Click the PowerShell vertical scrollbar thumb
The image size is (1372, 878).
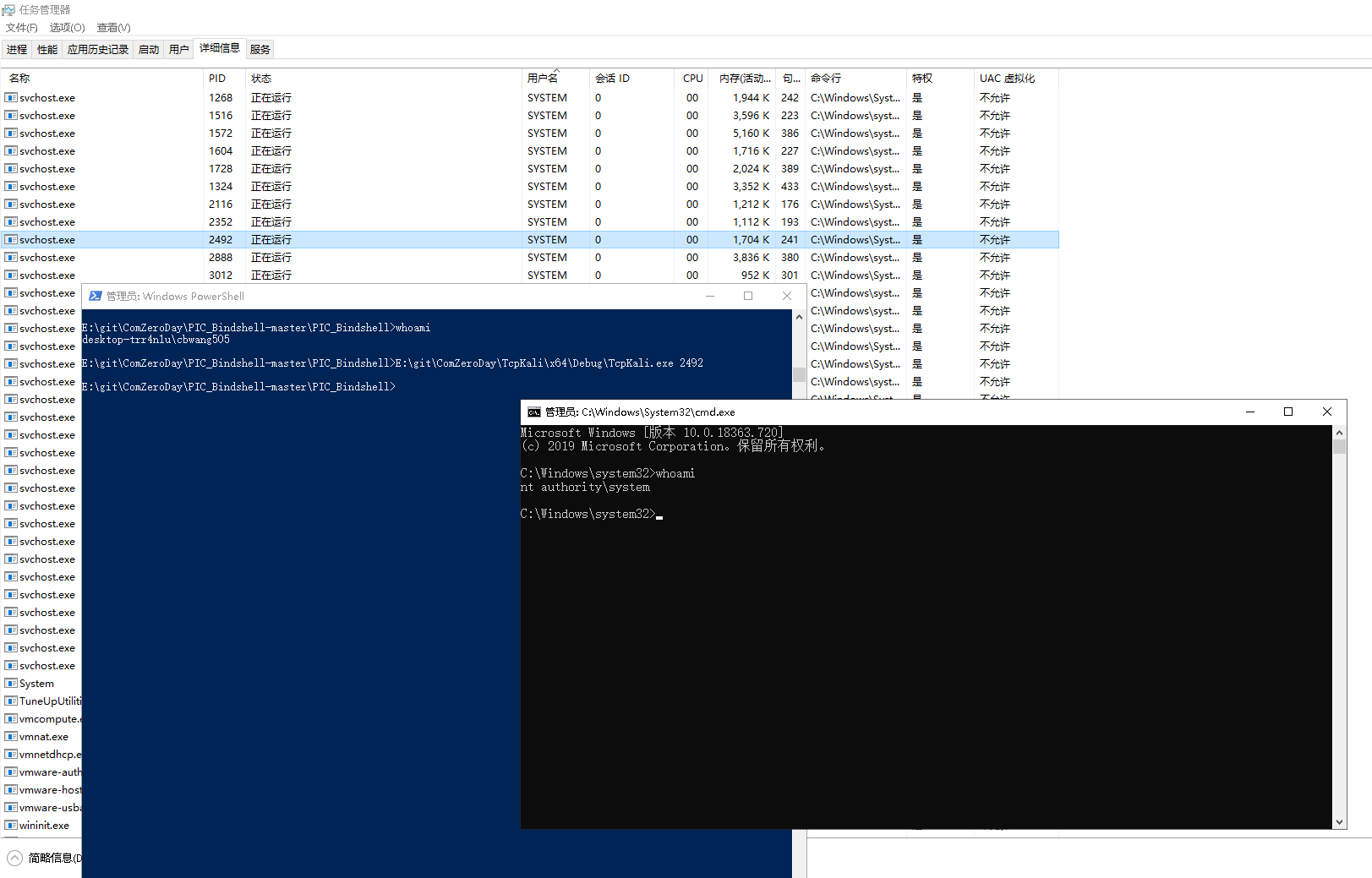pos(799,375)
